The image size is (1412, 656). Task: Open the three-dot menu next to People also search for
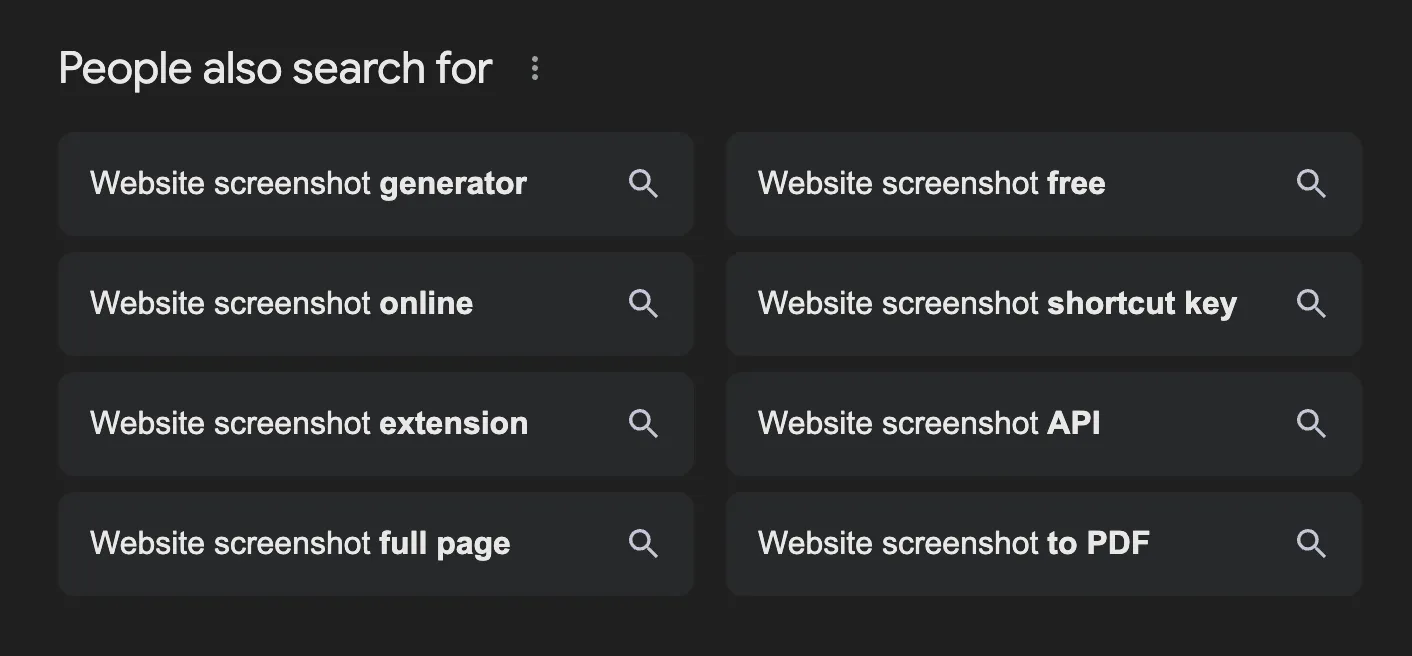(x=536, y=68)
